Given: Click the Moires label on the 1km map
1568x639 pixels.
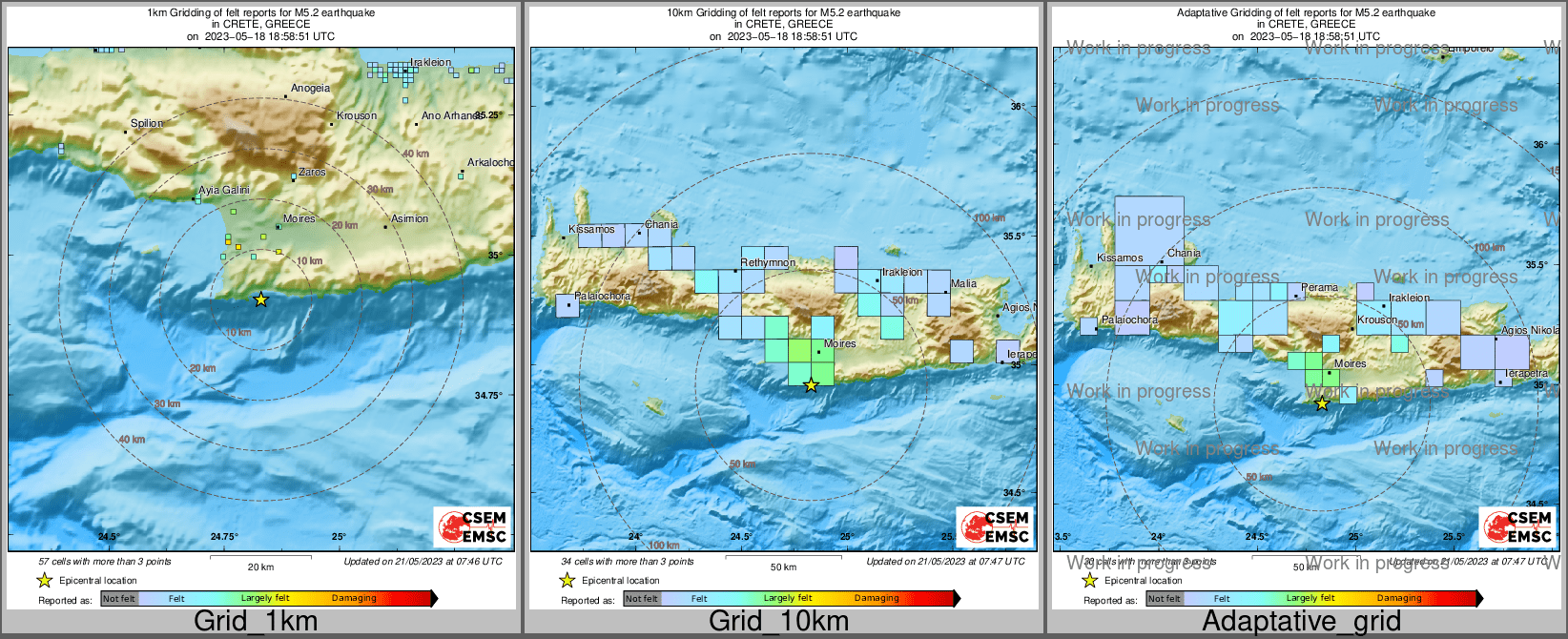Looking at the screenshot, I should 299,218.
